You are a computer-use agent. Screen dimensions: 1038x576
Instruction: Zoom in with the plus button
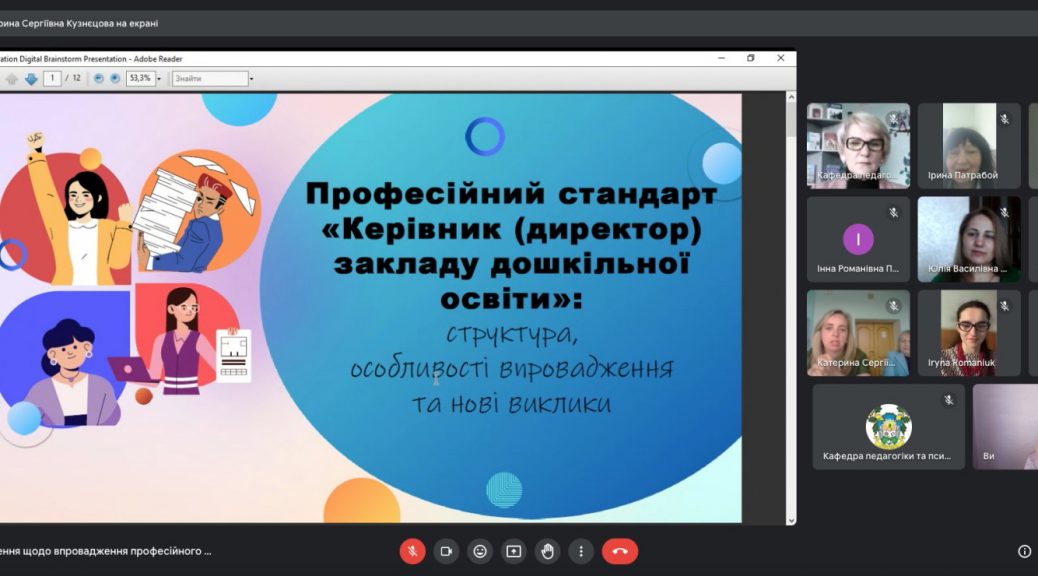[x=115, y=78]
